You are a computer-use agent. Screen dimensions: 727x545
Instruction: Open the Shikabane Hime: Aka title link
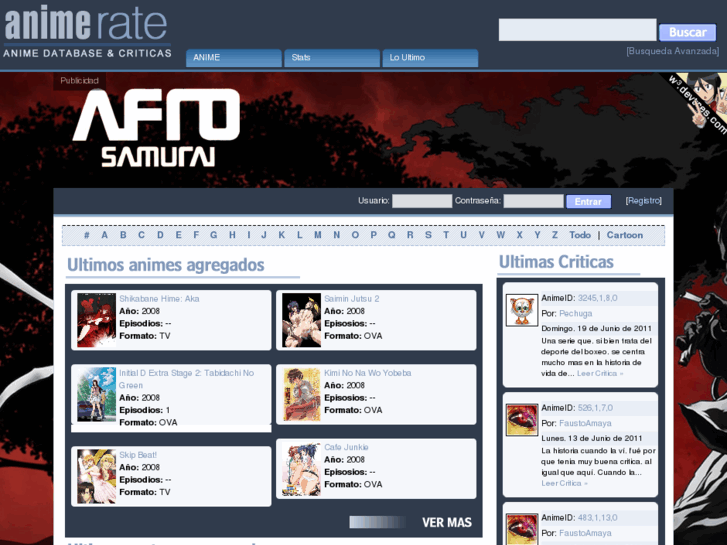coord(159,299)
